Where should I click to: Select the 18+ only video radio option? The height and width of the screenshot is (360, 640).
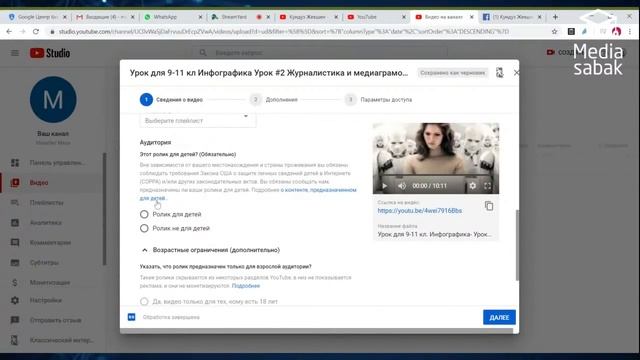point(144,302)
